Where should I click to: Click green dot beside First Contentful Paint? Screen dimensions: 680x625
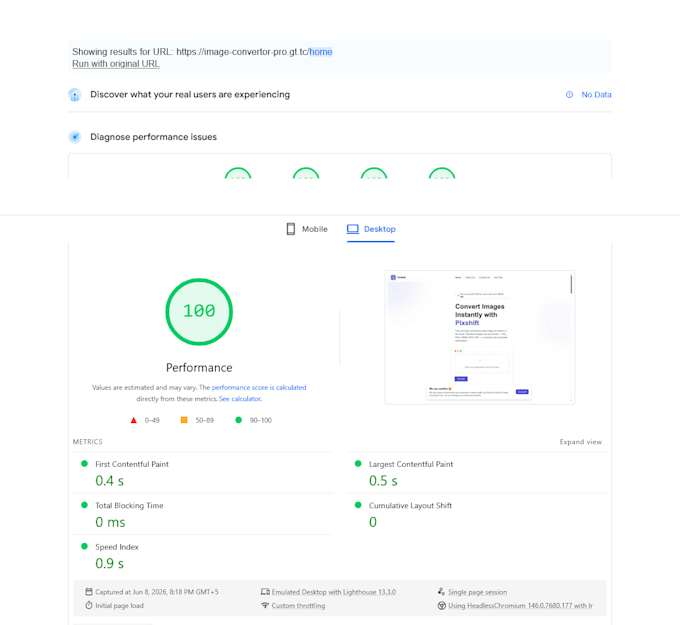85,464
